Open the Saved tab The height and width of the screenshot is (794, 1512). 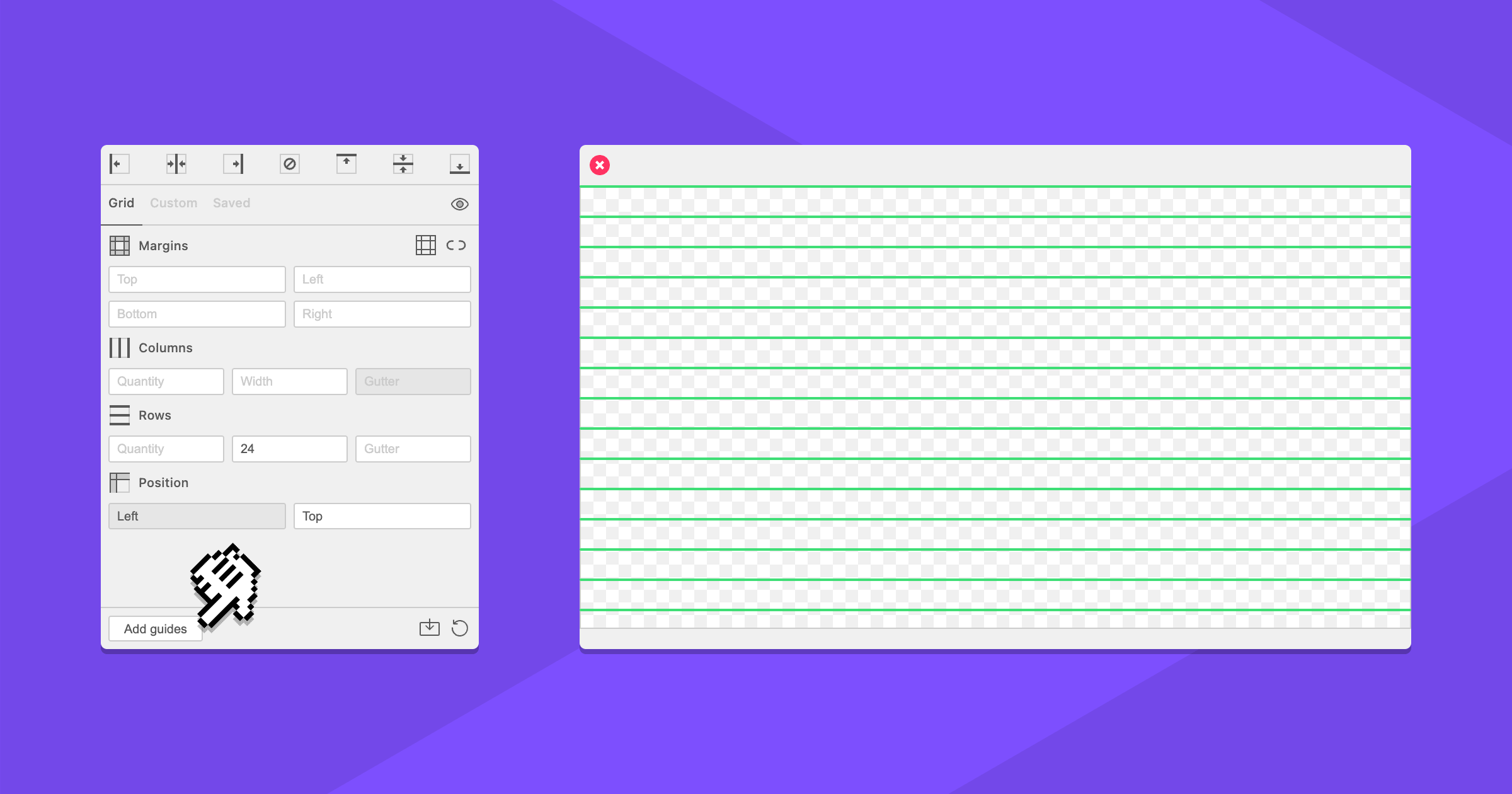tap(232, 203)
